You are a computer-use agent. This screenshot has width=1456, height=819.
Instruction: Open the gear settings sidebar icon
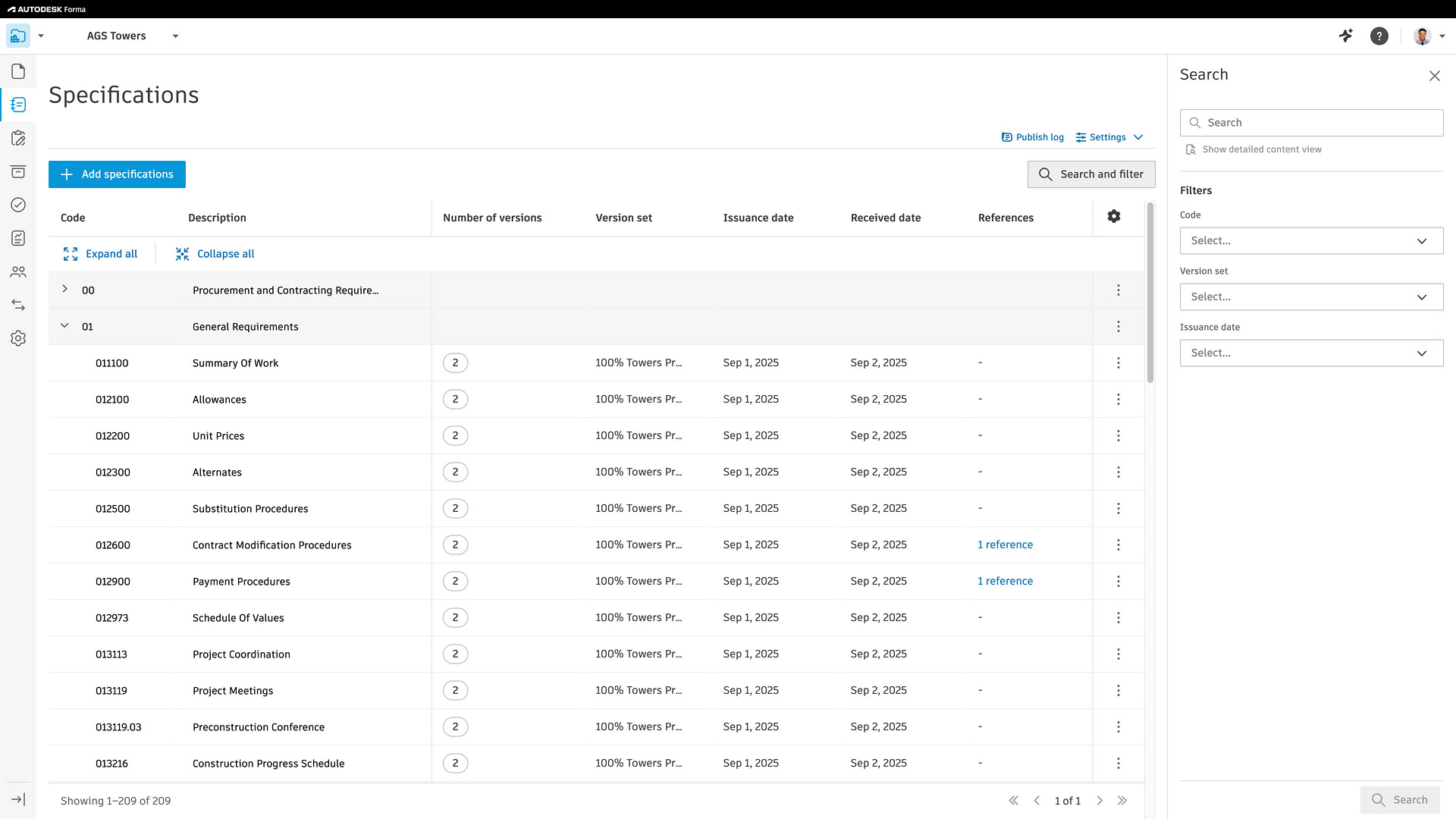(18, 338)
